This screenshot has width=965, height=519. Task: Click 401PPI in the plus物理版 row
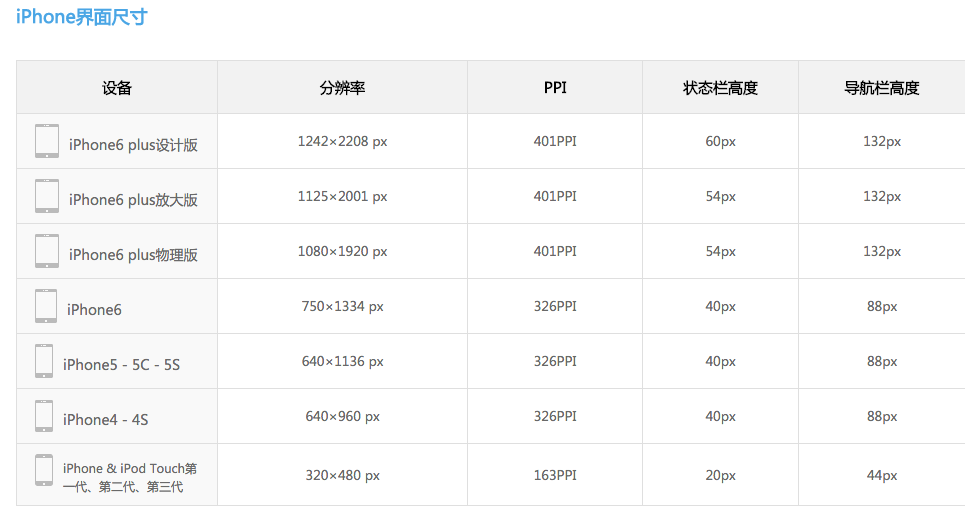(x=555, y=251)
